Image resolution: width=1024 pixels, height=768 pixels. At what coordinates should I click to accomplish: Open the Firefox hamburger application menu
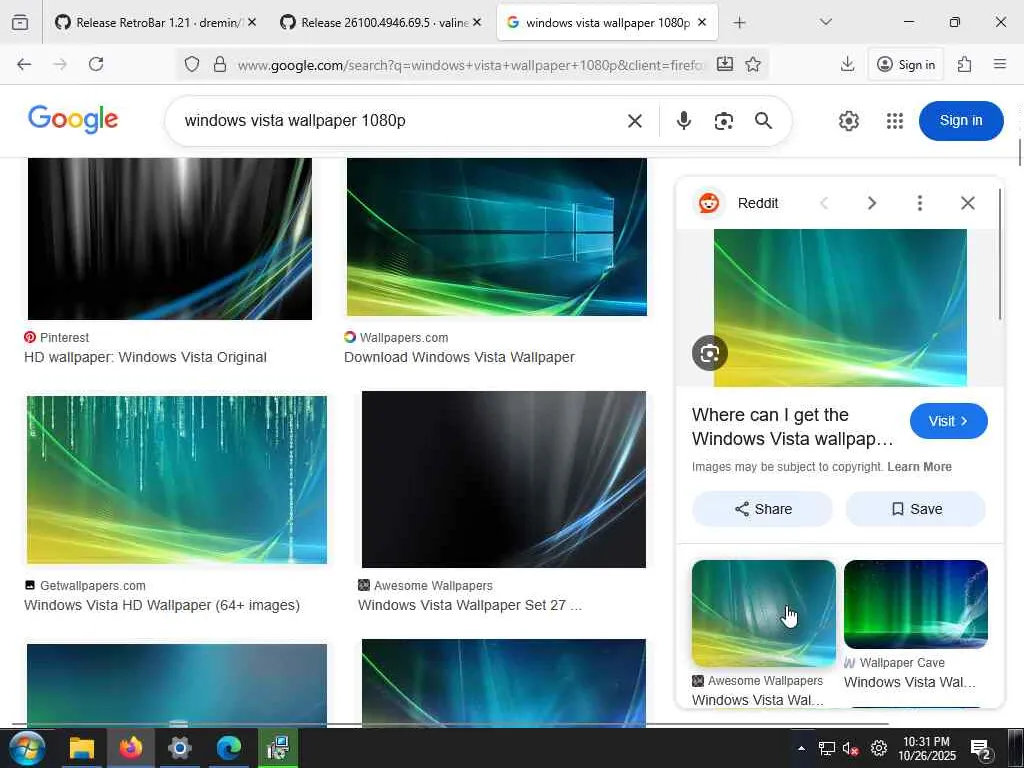(1000, 64)
